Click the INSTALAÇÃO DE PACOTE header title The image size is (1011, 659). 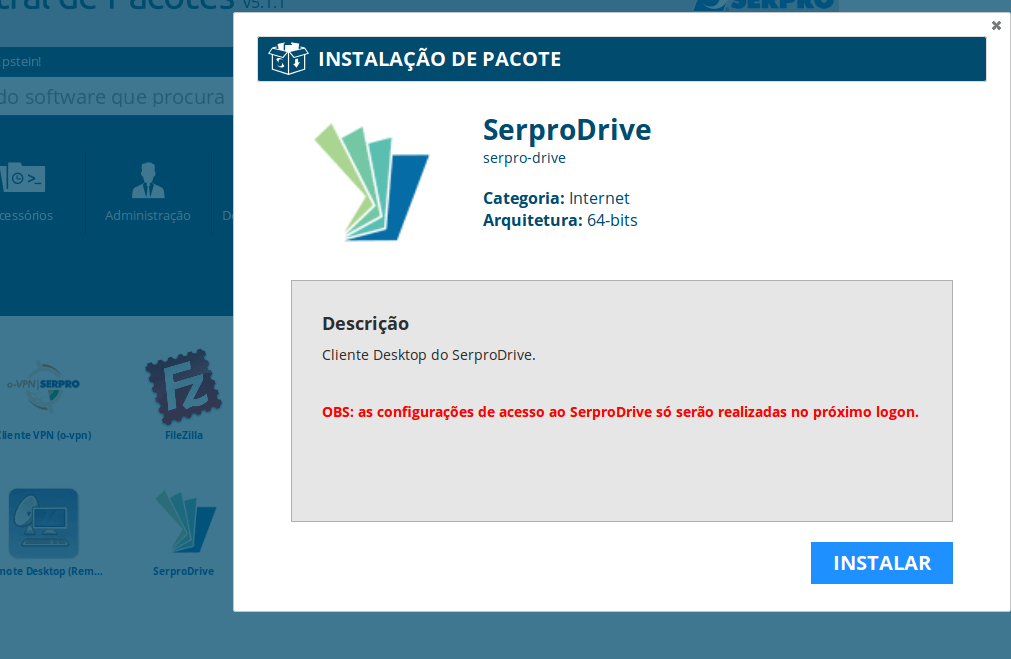point(440,59)
